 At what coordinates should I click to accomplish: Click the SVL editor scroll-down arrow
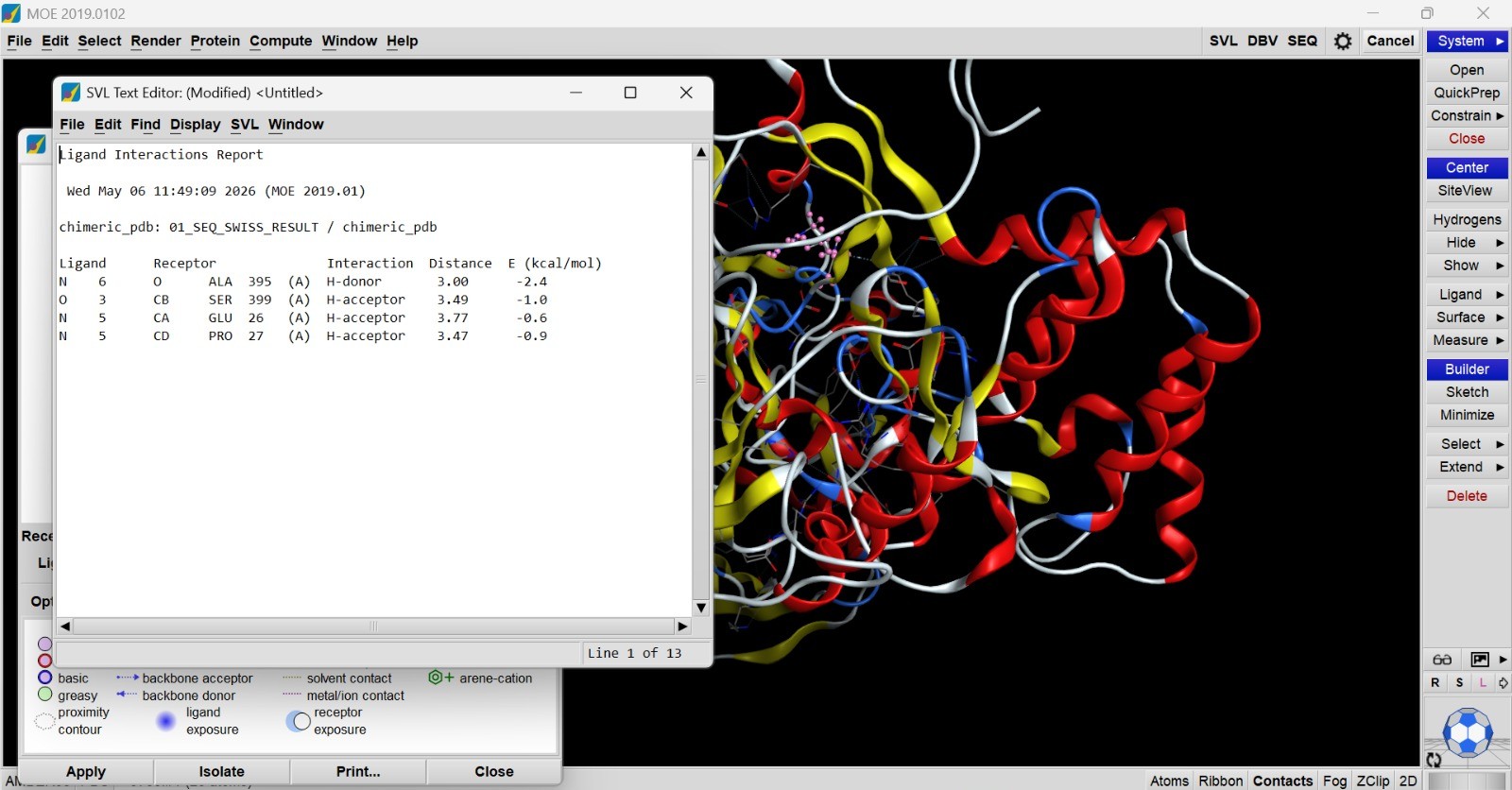pyautogui.click(x=701, y=608)
